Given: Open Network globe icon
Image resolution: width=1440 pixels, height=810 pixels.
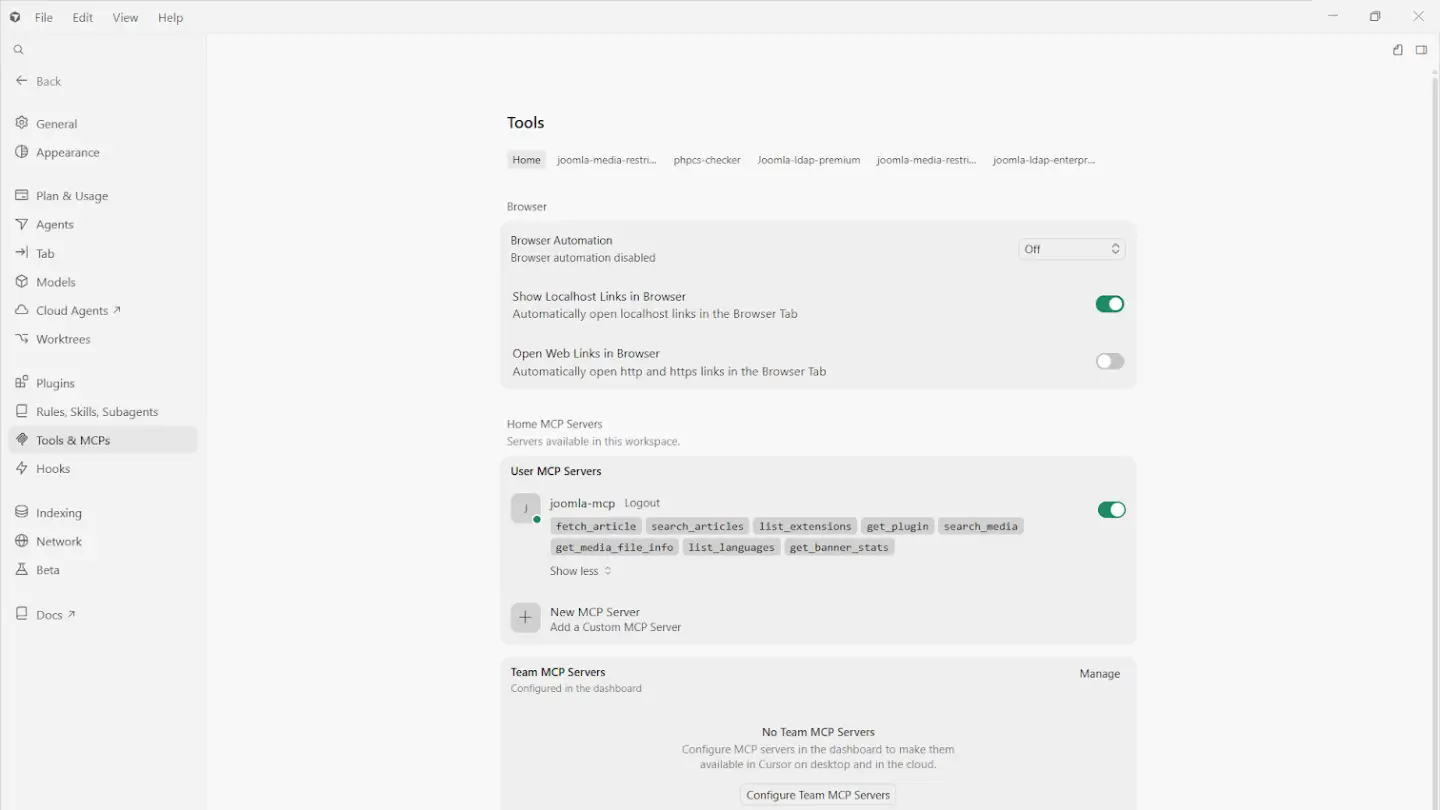Looking at the screenshot, I should pyautogui.click(x=21, y=541).
